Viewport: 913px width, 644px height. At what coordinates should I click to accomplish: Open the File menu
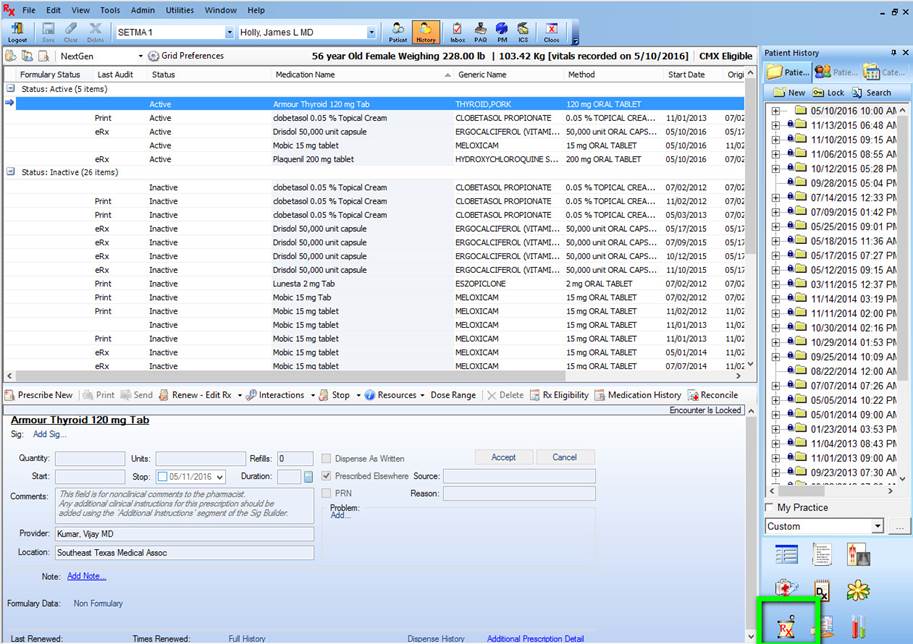tap(29, 10)
